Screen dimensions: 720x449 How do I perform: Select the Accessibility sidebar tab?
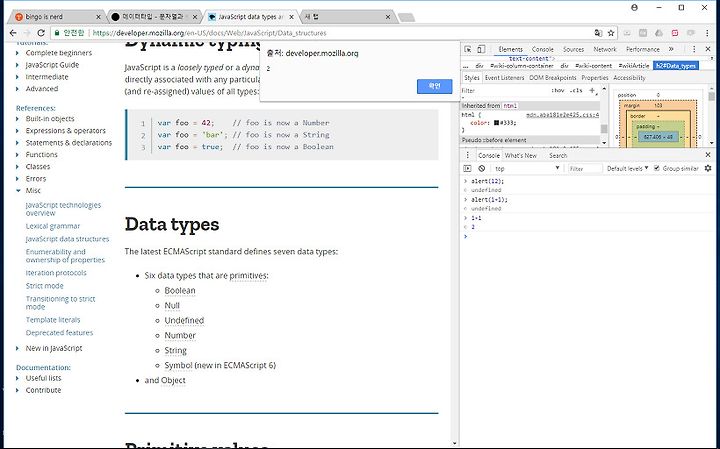[629, 78]
